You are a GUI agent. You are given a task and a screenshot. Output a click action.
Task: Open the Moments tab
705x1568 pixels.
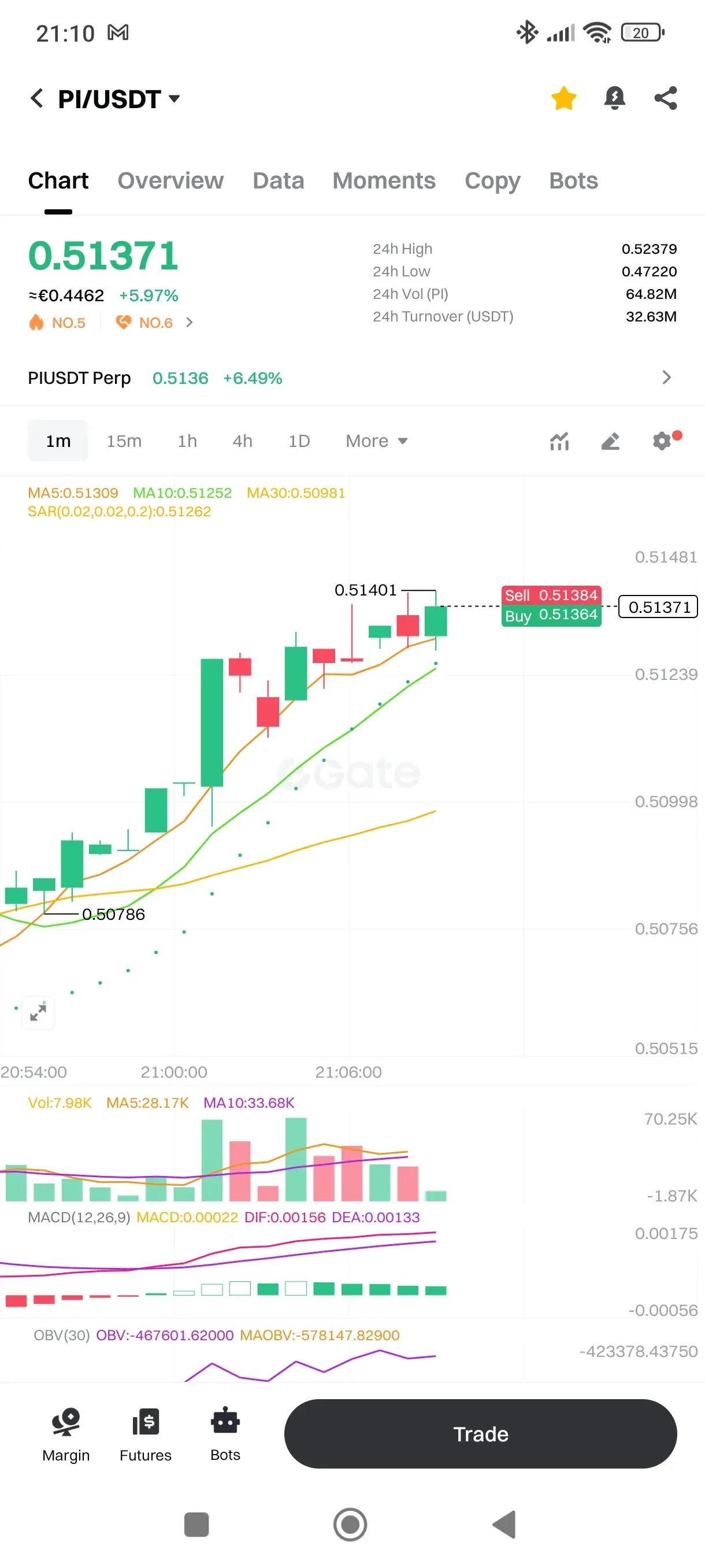pyautogui.click(x=384, y=181)
